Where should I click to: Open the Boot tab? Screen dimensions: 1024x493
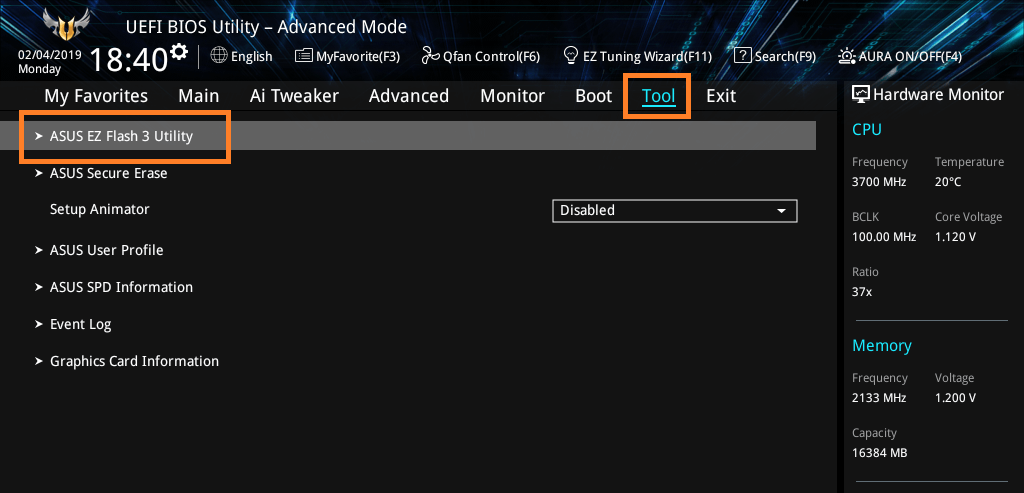click(x=594, y=96)
